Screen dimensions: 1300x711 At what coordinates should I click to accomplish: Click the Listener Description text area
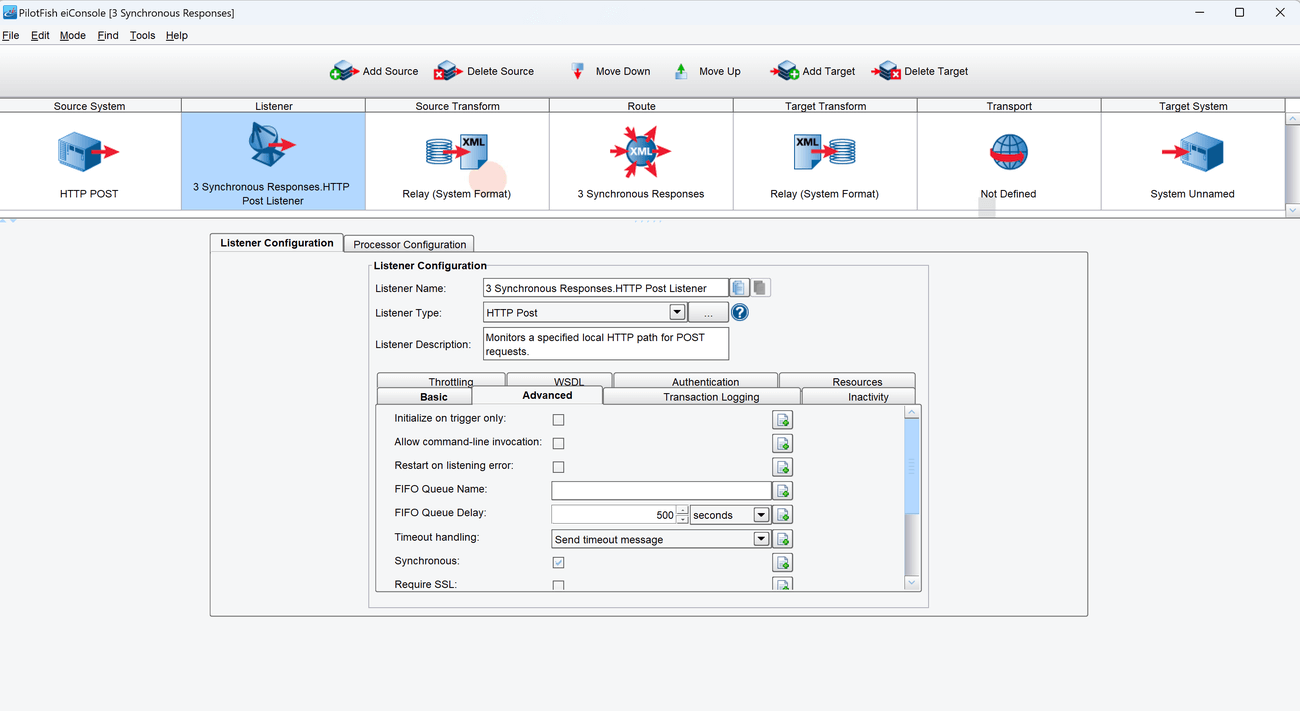(x=606, y=344)
